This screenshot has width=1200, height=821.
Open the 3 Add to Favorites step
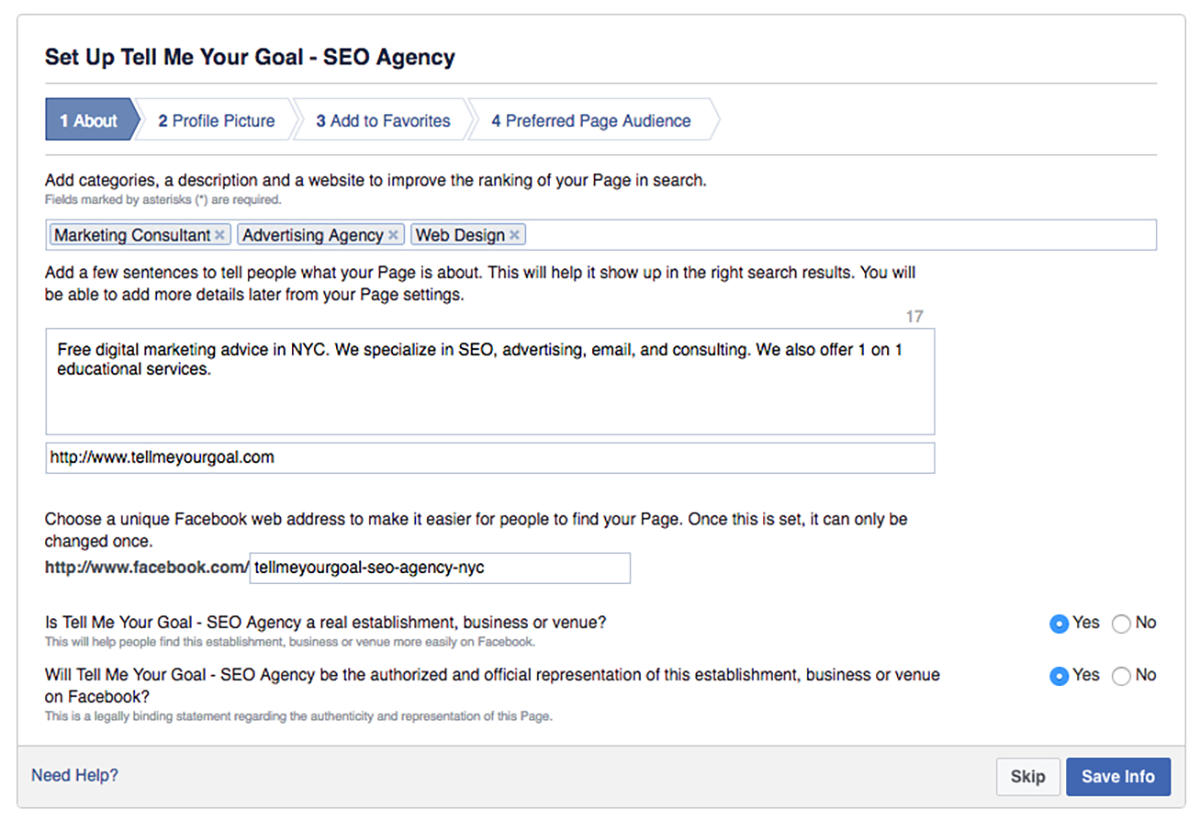coord(383,121)
